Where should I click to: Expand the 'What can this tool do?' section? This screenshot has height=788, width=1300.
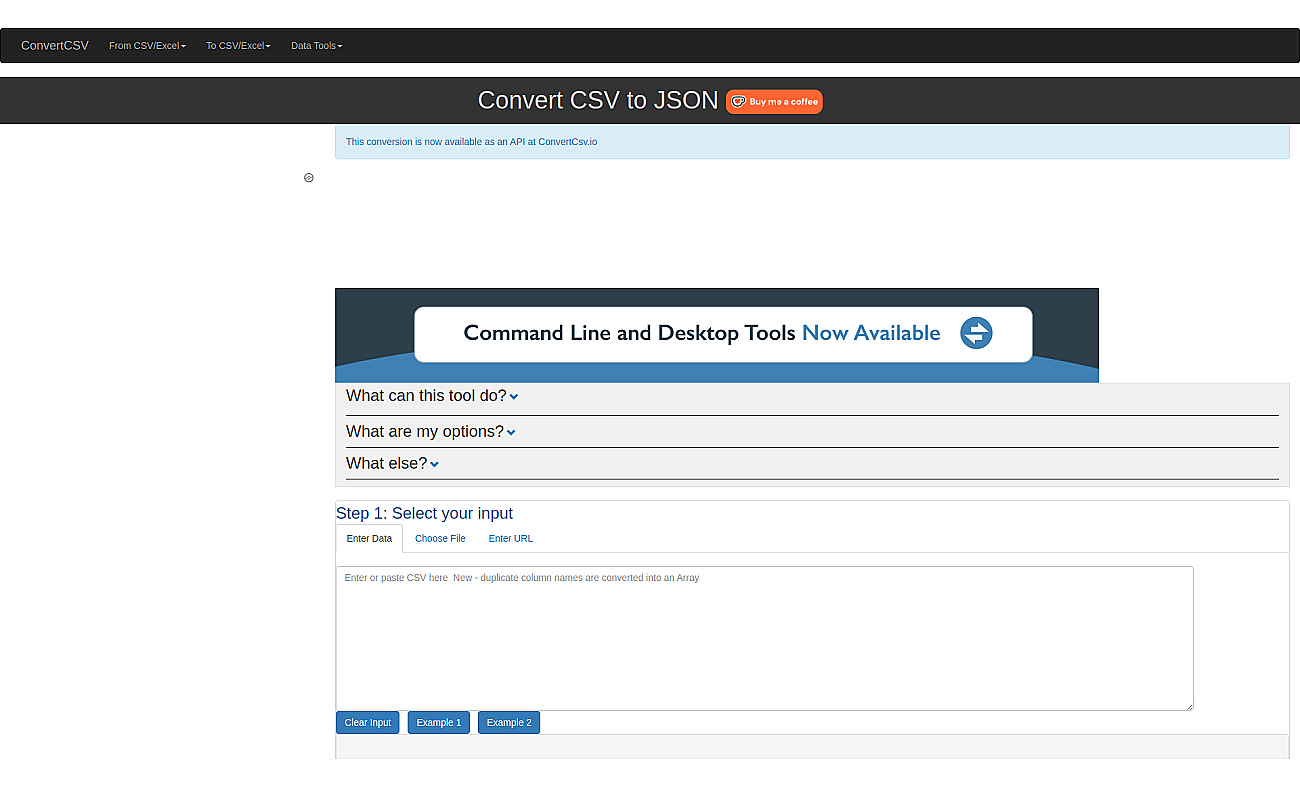click(x=432, y=396)
